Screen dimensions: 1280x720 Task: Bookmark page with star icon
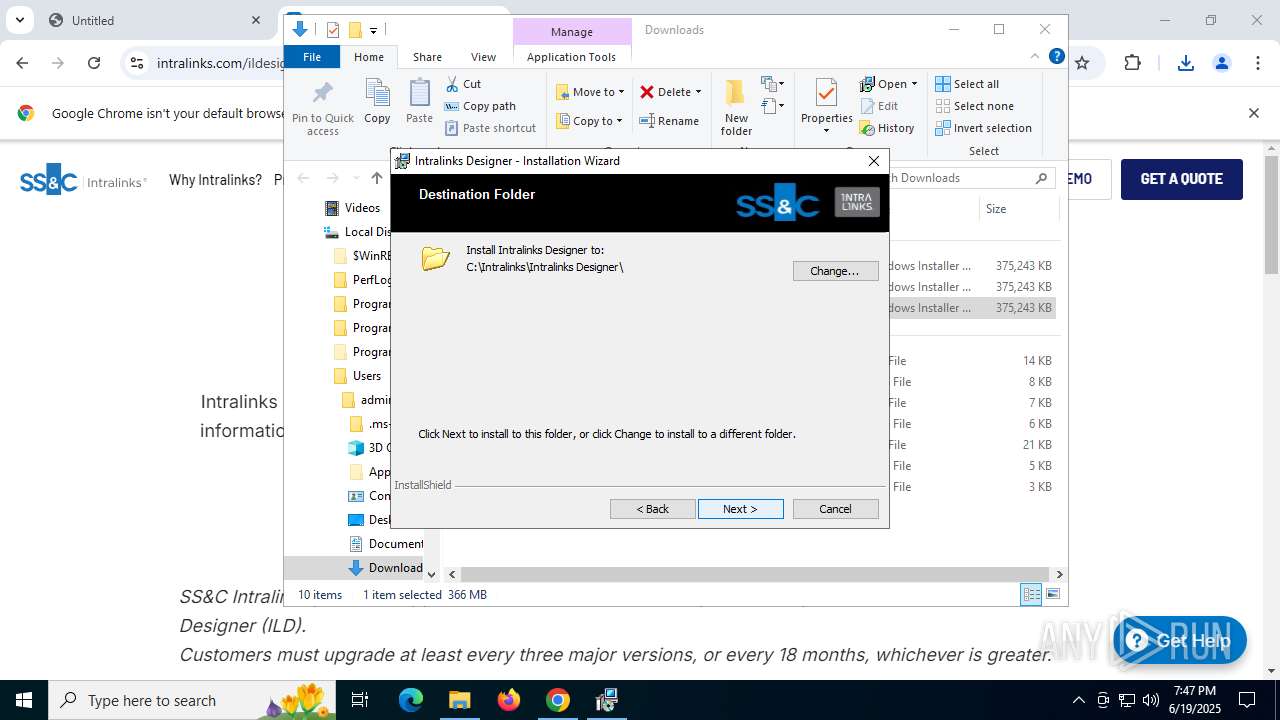click(x=1082, y=63)
